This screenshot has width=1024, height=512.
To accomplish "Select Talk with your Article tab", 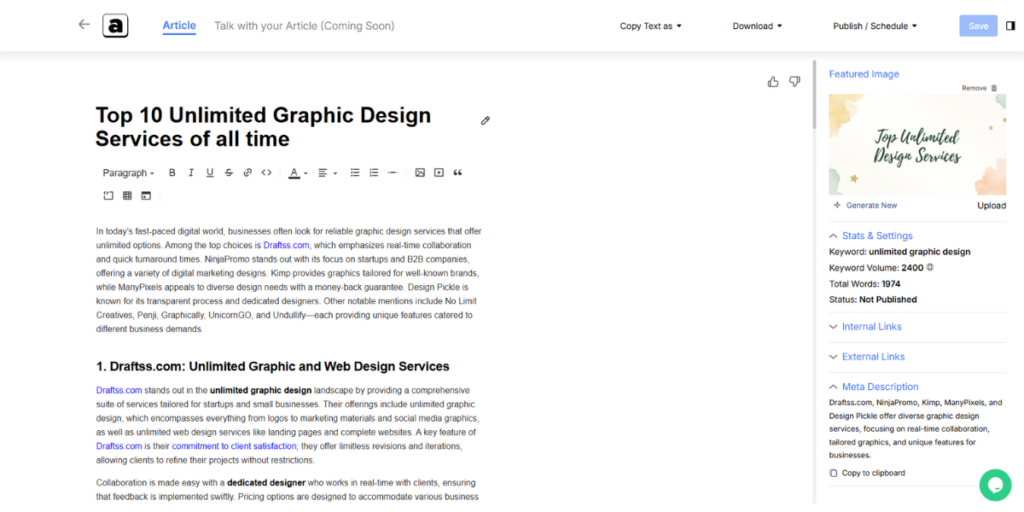I will (x=304, y=26).
